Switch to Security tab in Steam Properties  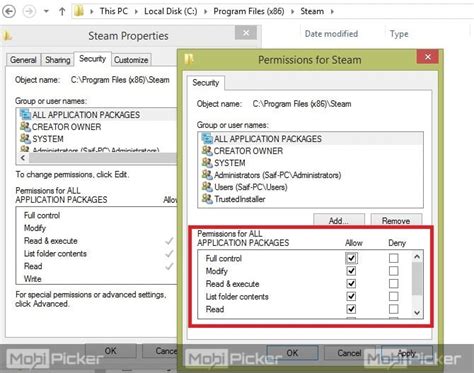click(92, 59)
